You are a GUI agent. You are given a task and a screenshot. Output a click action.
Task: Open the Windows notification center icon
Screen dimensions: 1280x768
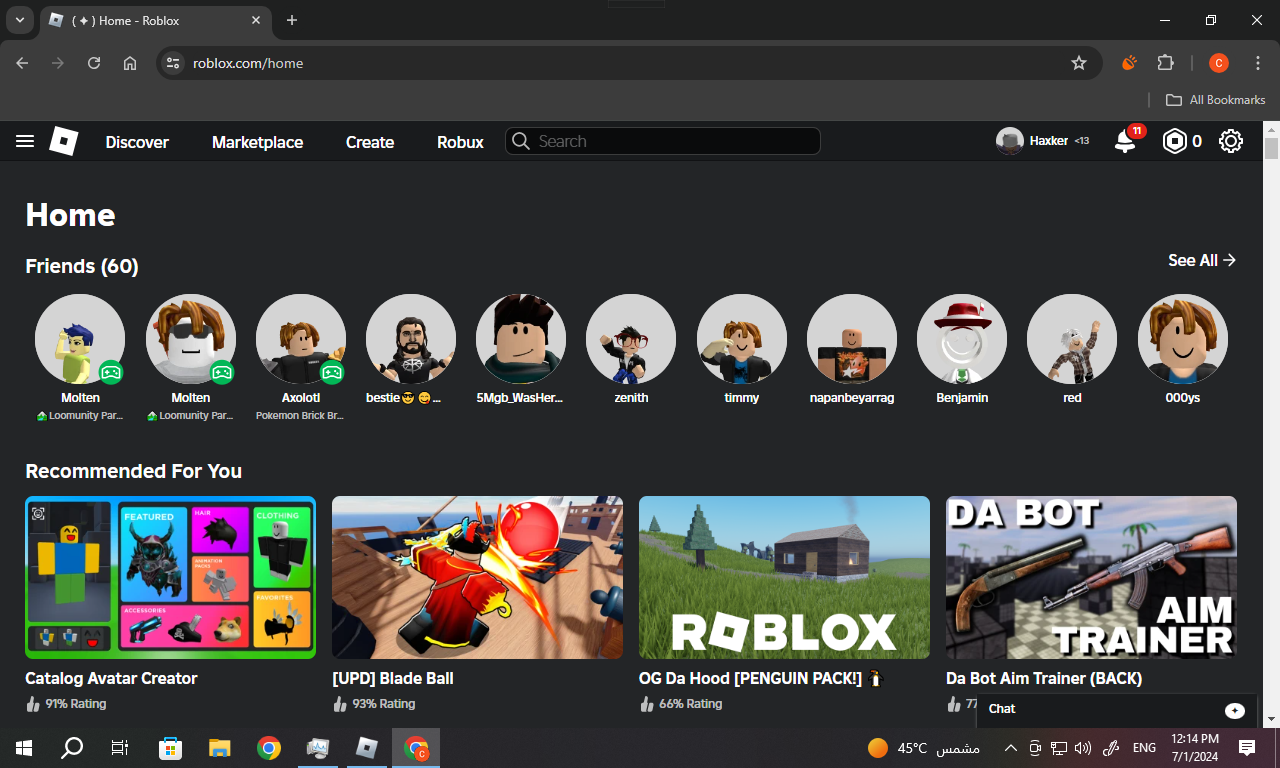pos(1247,747)
